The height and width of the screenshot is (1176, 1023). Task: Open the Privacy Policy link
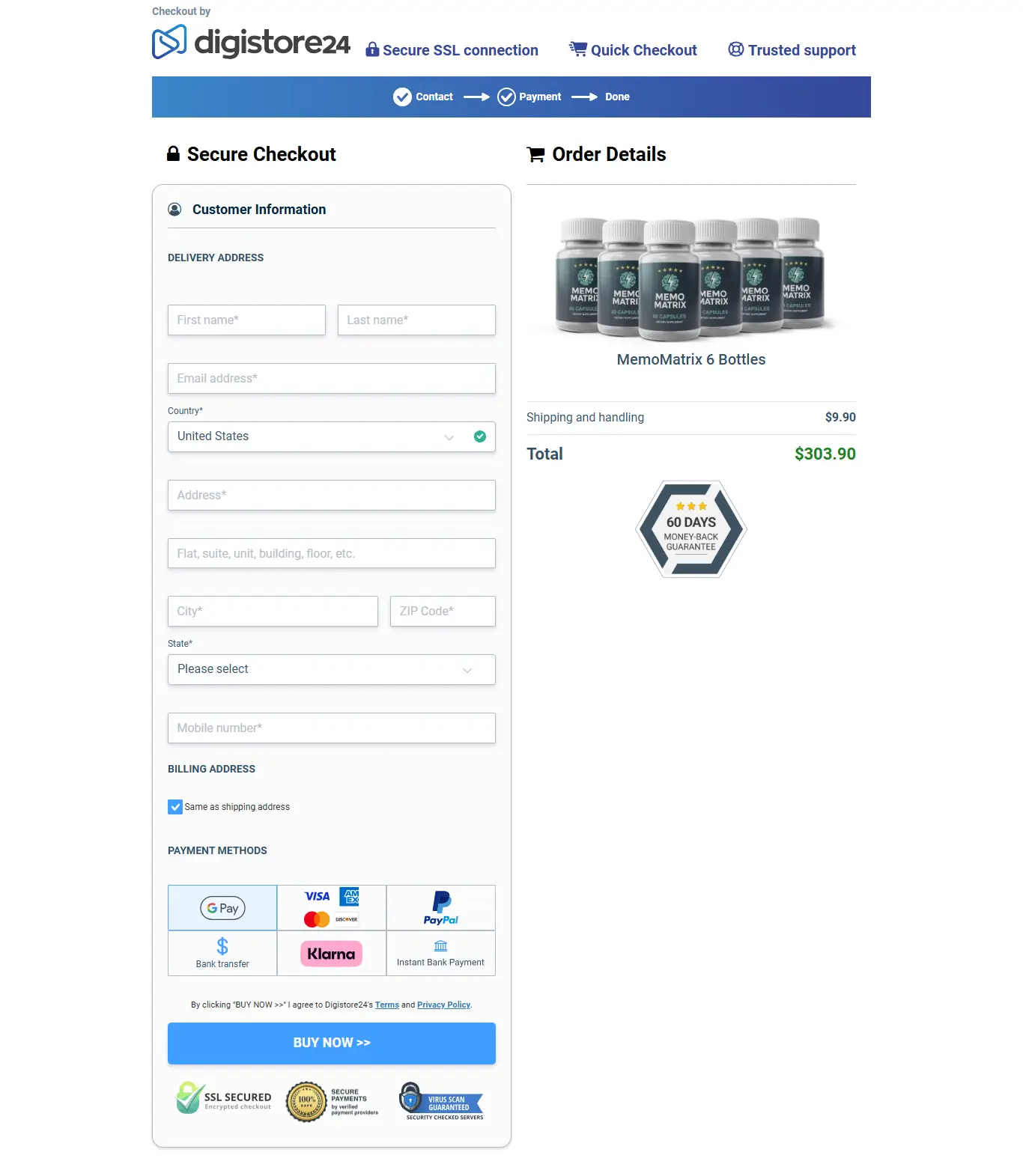coord(443,1005)
